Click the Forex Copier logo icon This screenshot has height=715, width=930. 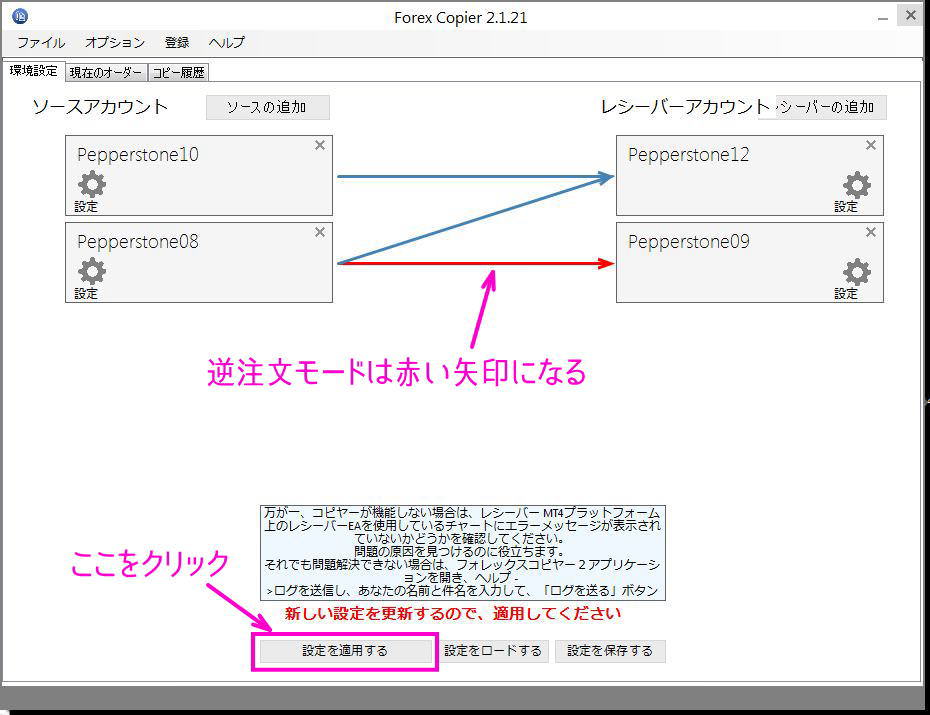(18, 15)
